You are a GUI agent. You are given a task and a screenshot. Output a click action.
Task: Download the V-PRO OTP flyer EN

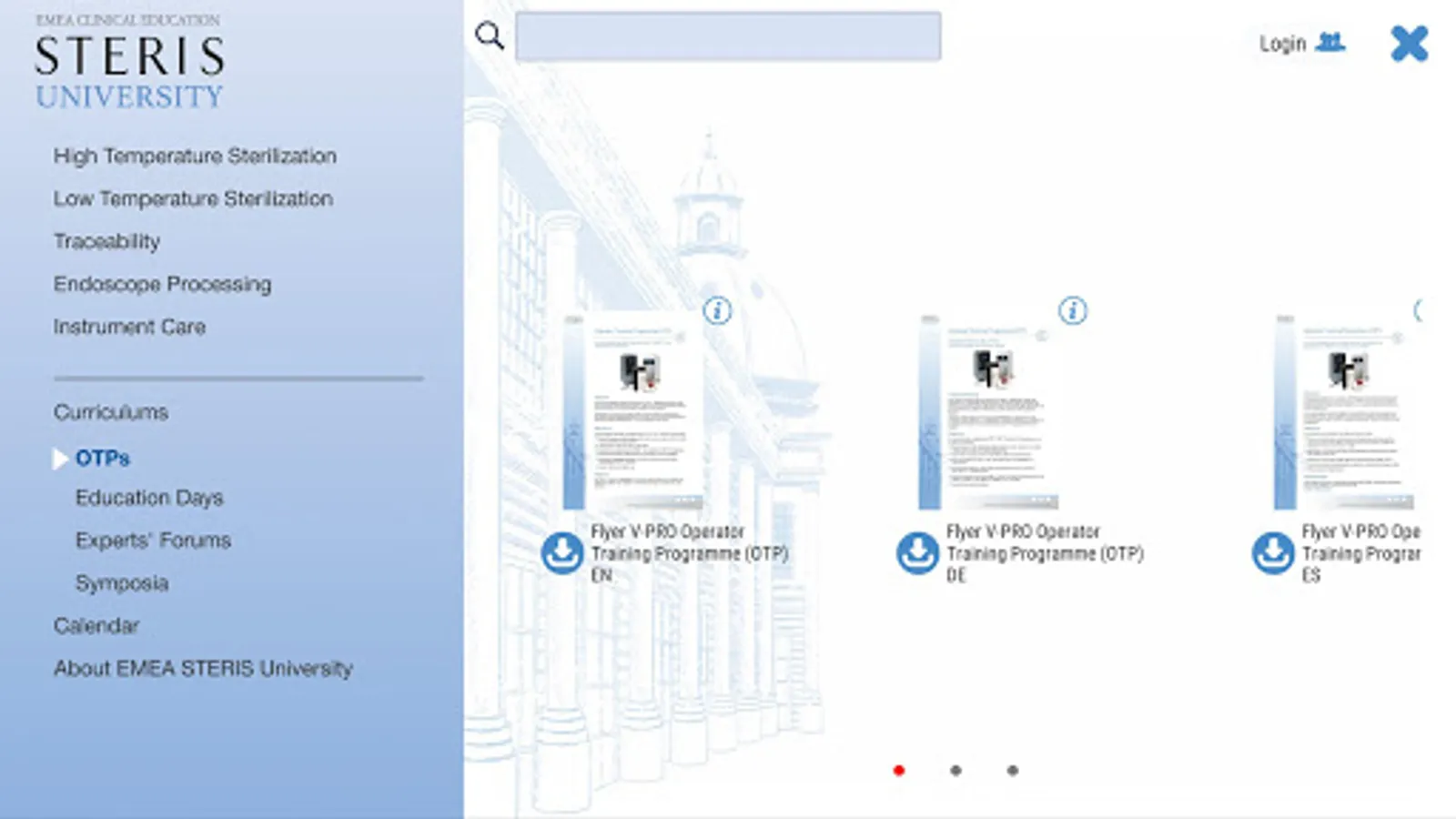(562, 552)
